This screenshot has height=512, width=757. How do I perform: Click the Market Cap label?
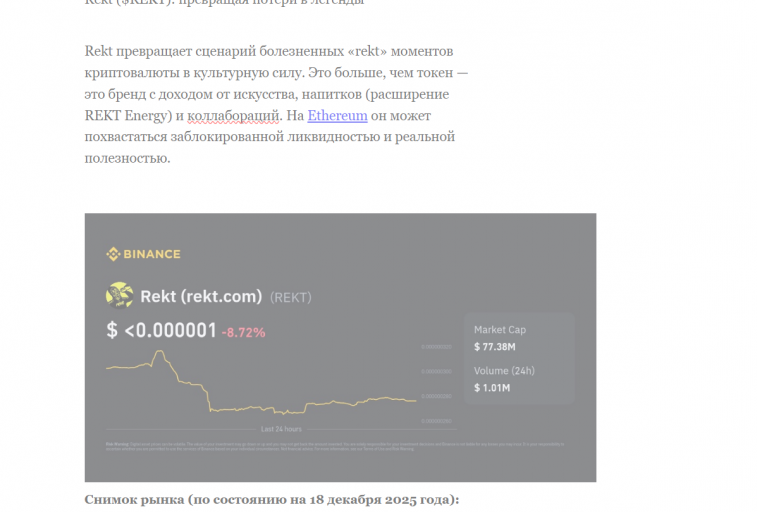click(499, 330)
